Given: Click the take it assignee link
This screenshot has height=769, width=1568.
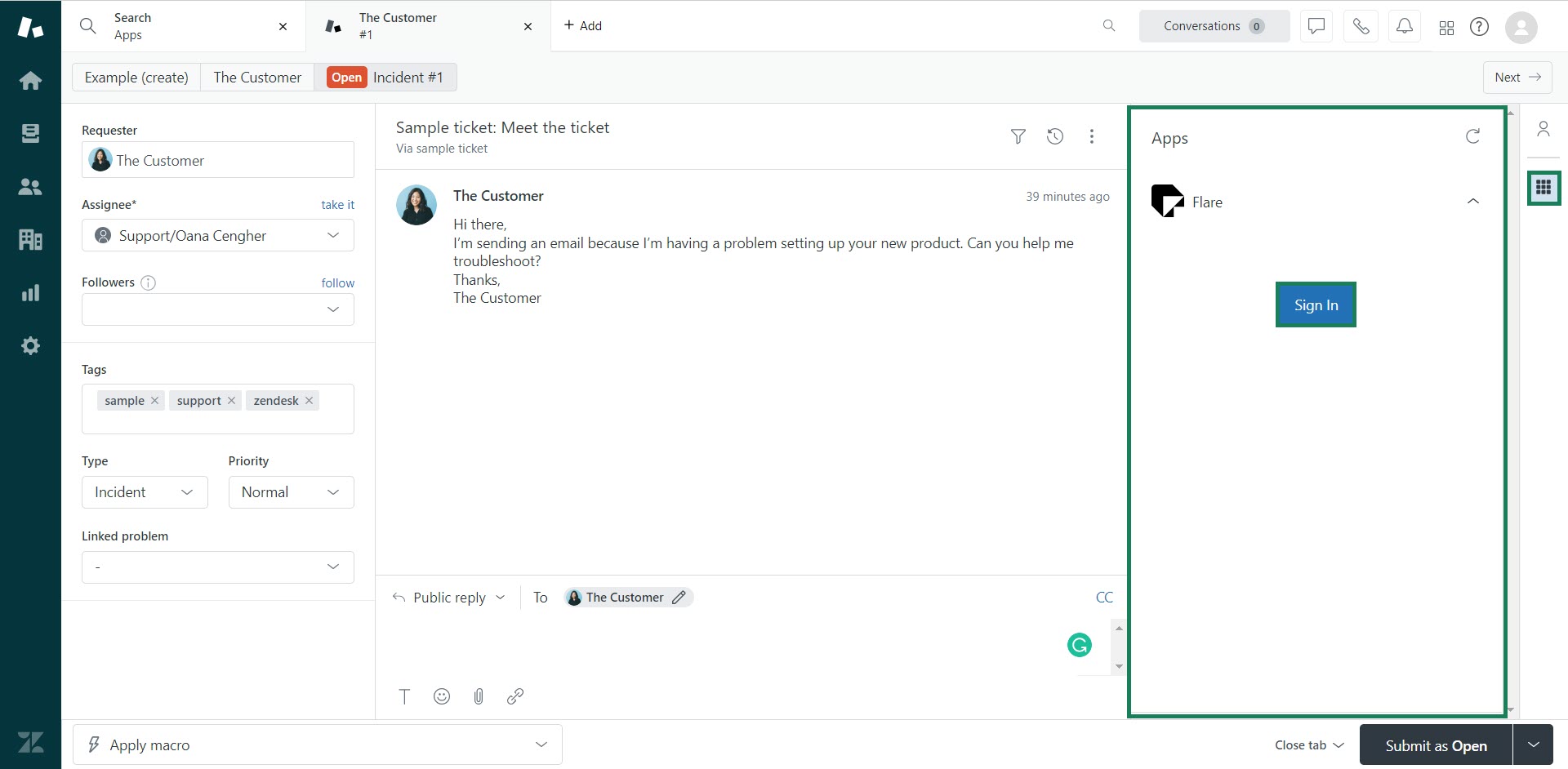Looking at the screenshot, I should 337,205.
